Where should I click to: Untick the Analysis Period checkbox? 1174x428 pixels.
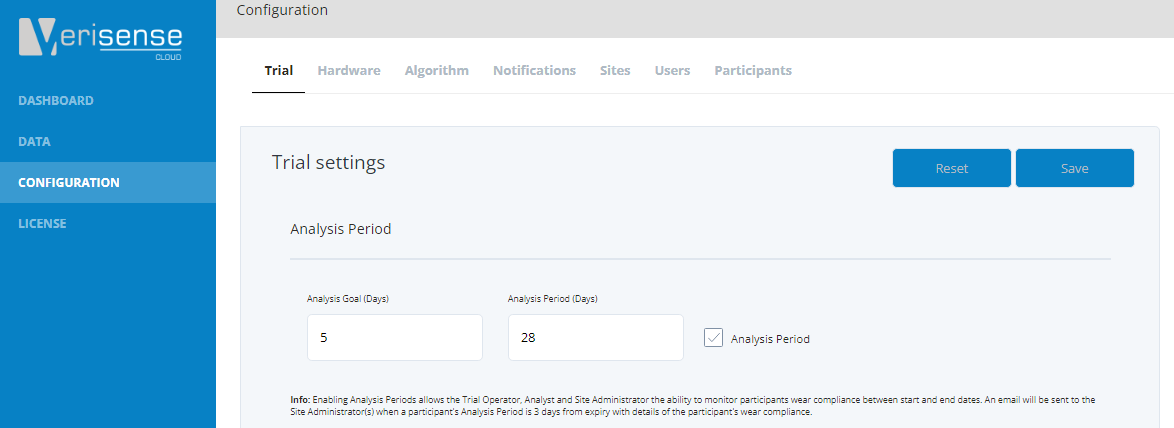coord(714,338)
